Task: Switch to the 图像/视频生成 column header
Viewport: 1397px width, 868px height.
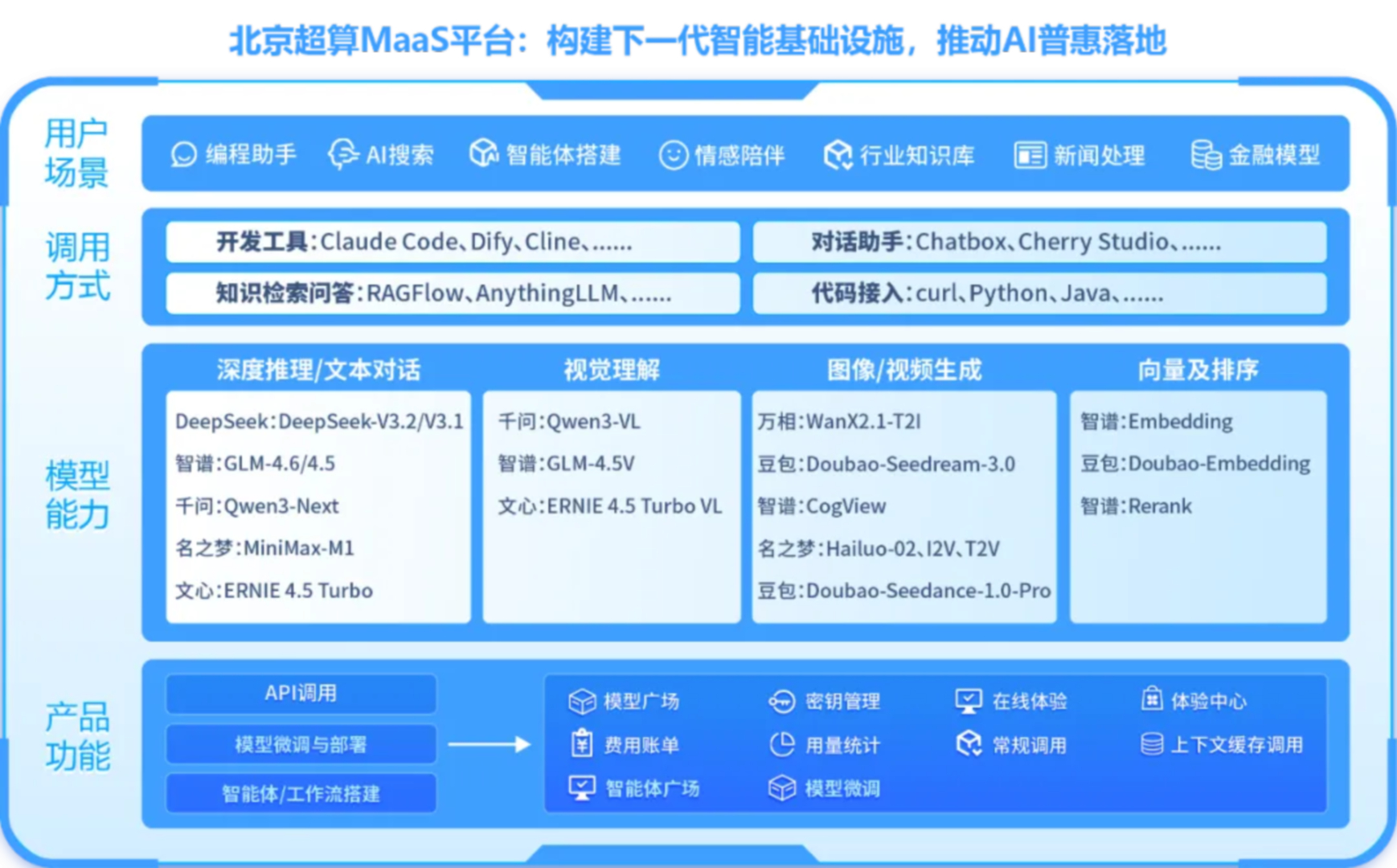Action: 904,370
